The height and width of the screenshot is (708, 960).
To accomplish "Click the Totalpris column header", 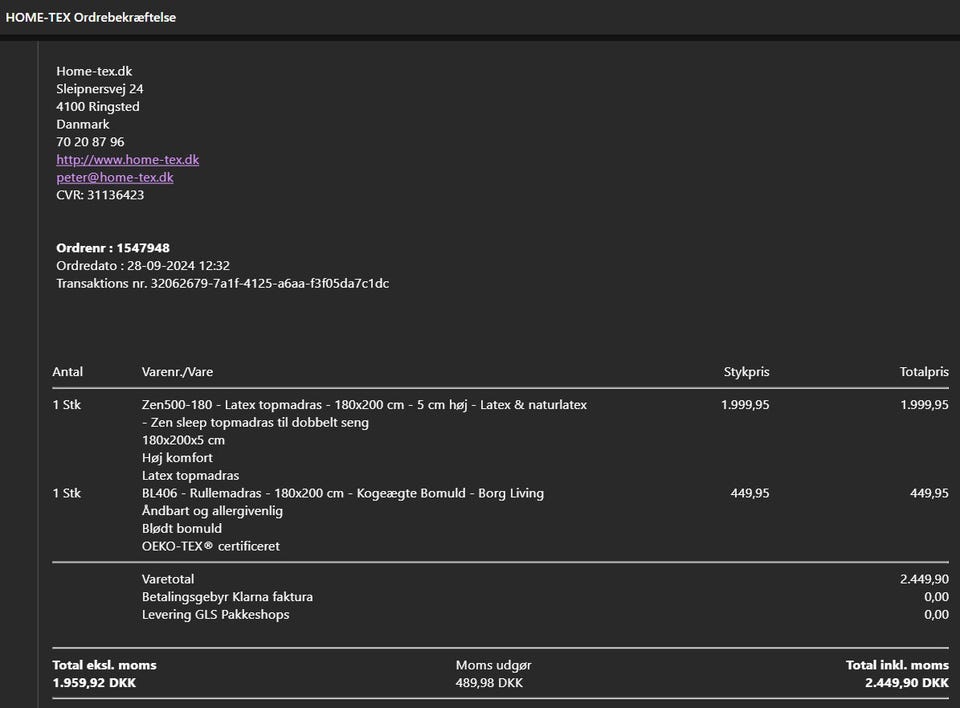I will [923, 372].
